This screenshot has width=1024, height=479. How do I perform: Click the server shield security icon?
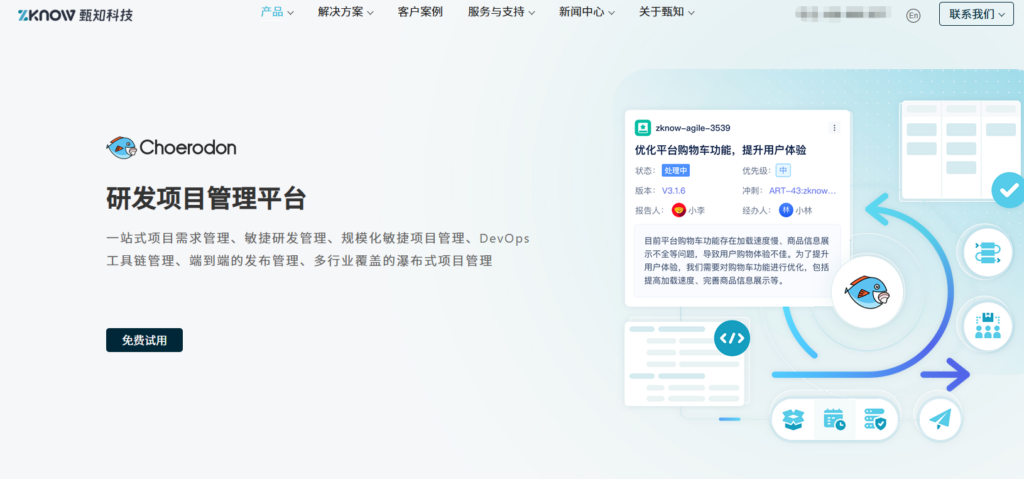(x=874, y=420)
